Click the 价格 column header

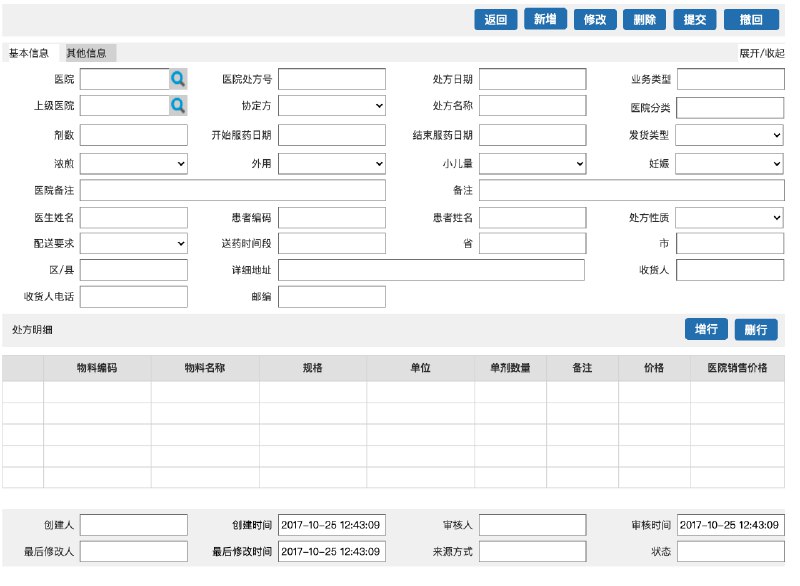[654, 368]
